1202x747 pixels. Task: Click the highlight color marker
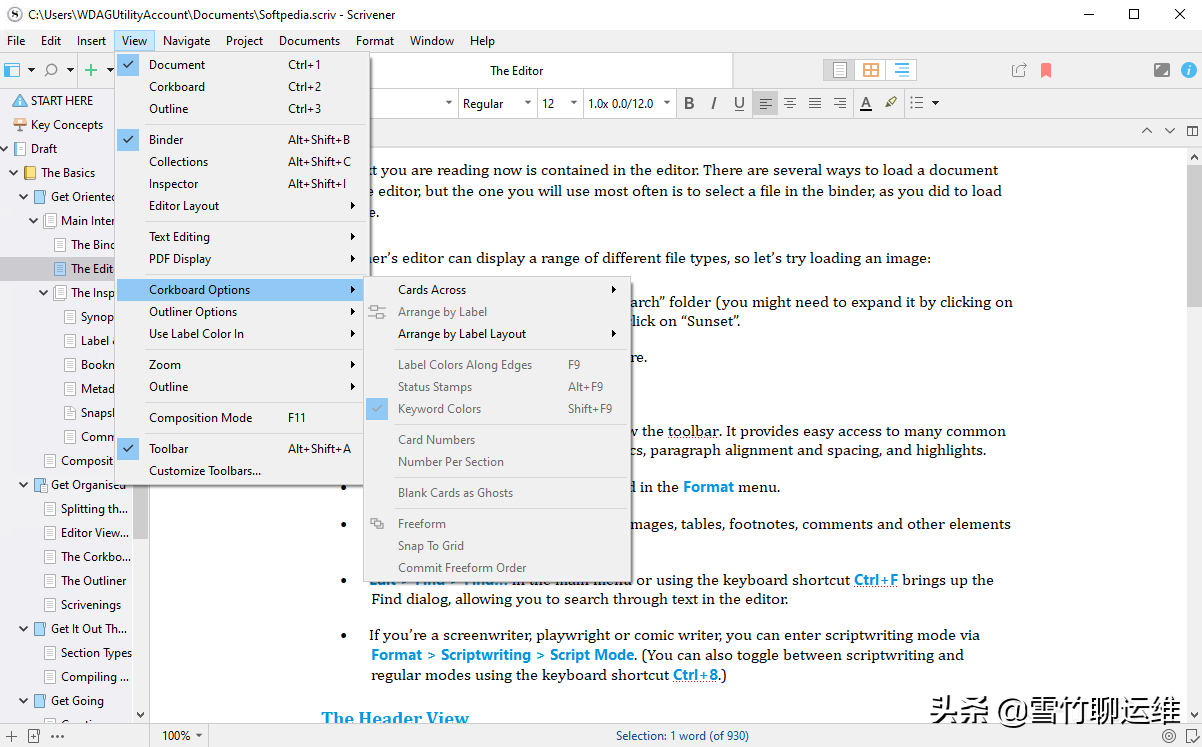coord(891,103)
